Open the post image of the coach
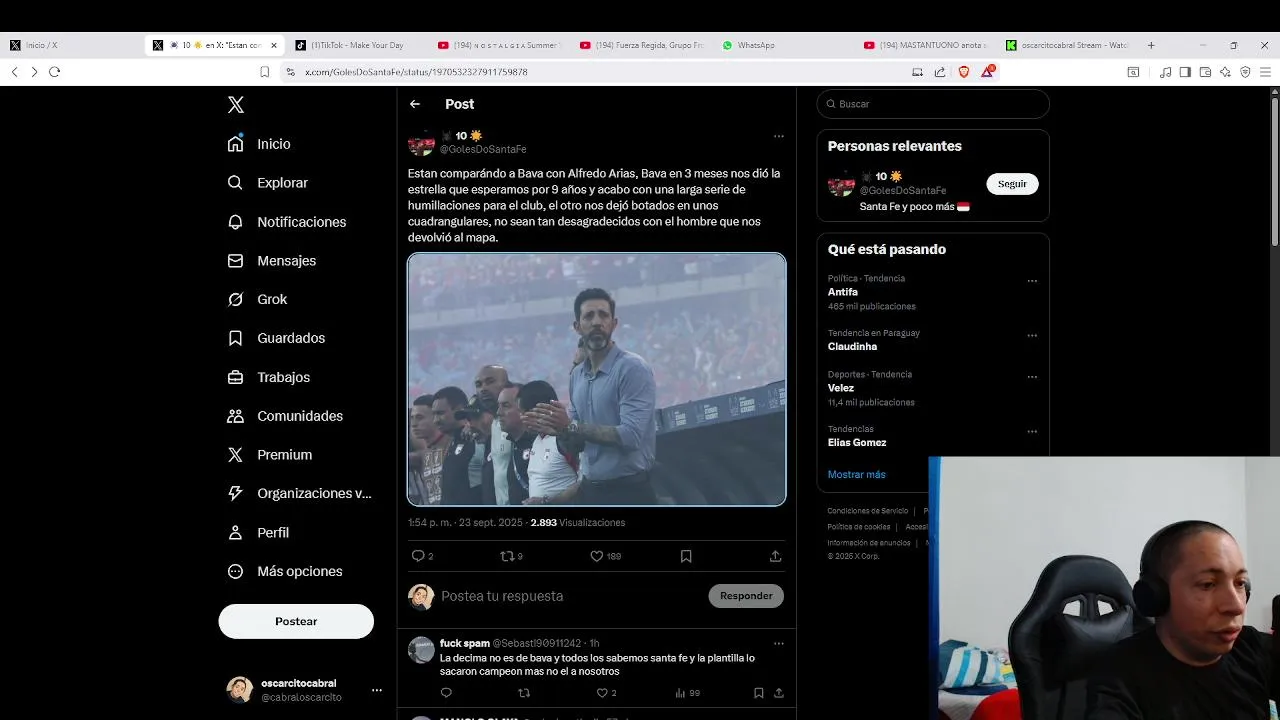Viewport: 1280px width, 720px height. [x=597, y=379]
